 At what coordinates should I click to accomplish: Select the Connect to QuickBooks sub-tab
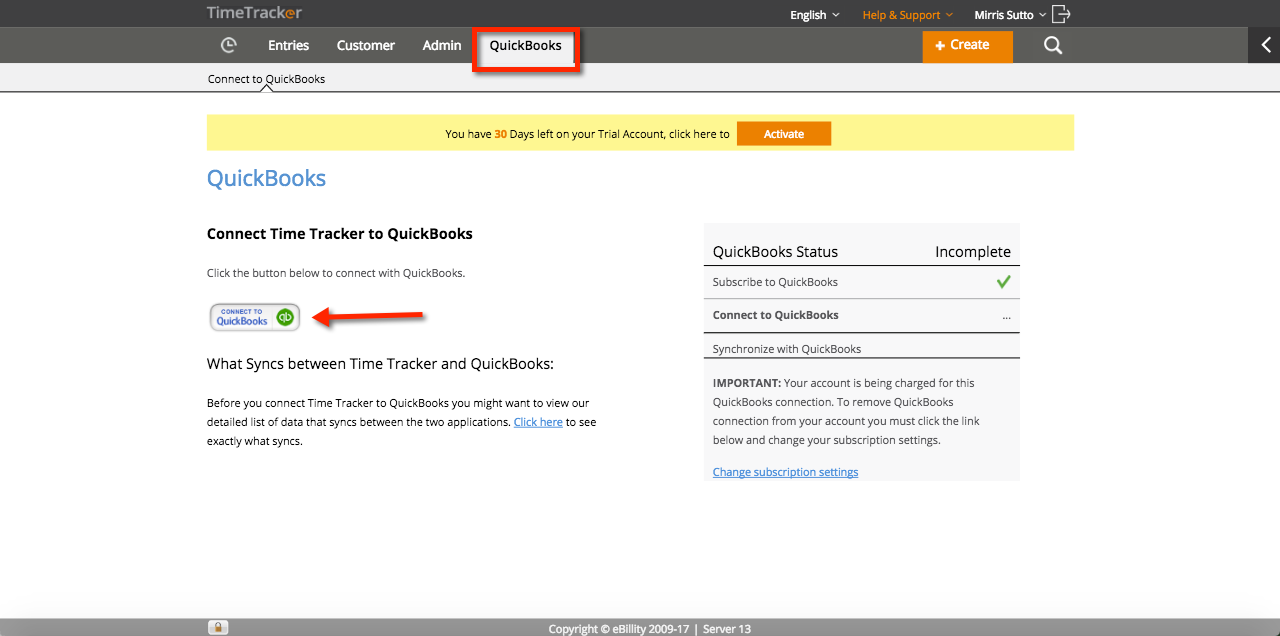coord(266,79)
